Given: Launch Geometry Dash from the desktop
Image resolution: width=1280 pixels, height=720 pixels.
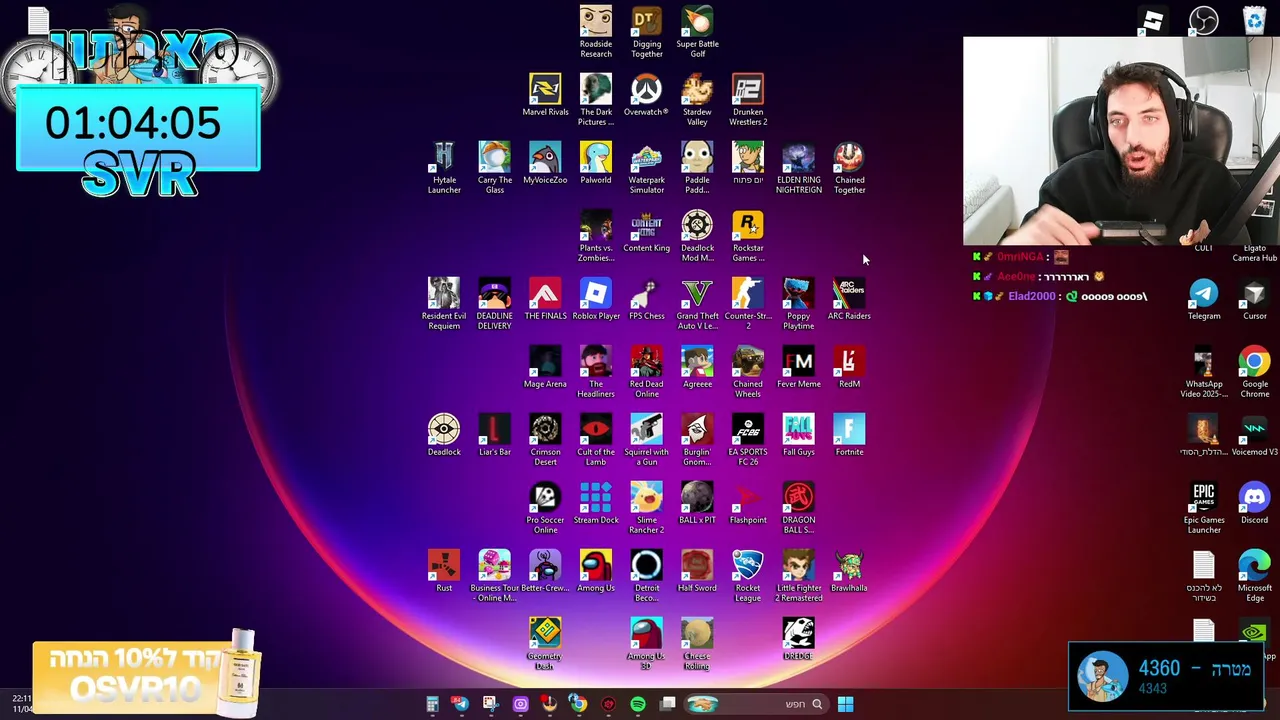Looking at the screenshot, I should [545, 643].
